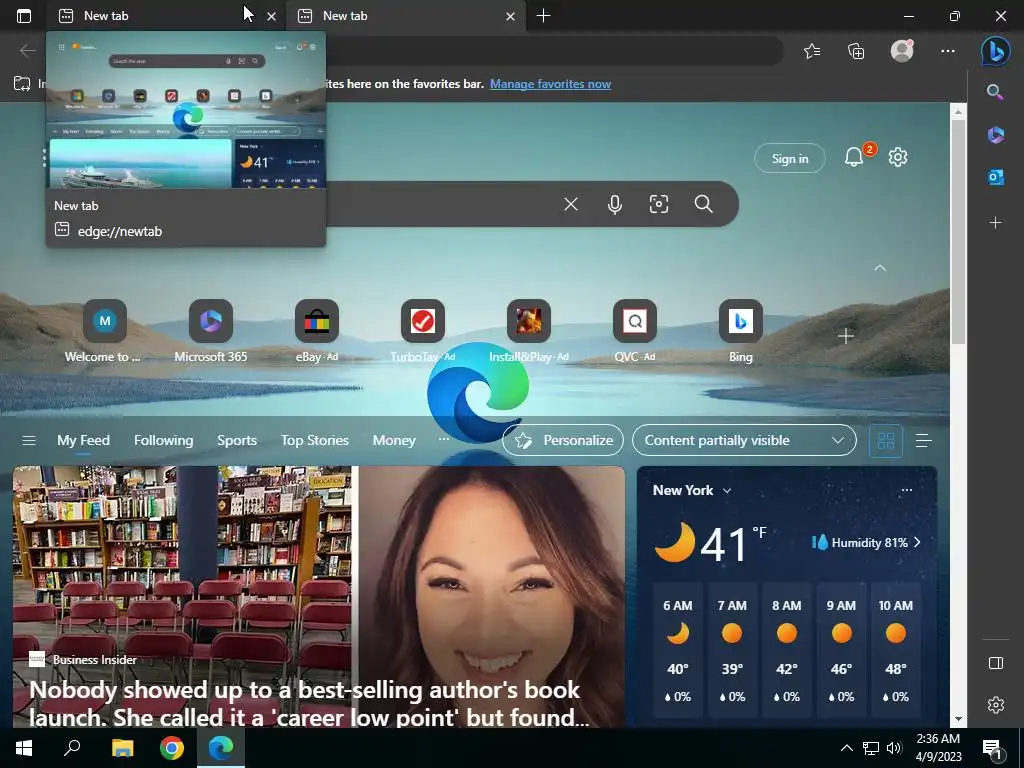Viewport: 1024px width, 768px height.
Task: Collapse quick links with up chevron
Action: pos(880,268)
